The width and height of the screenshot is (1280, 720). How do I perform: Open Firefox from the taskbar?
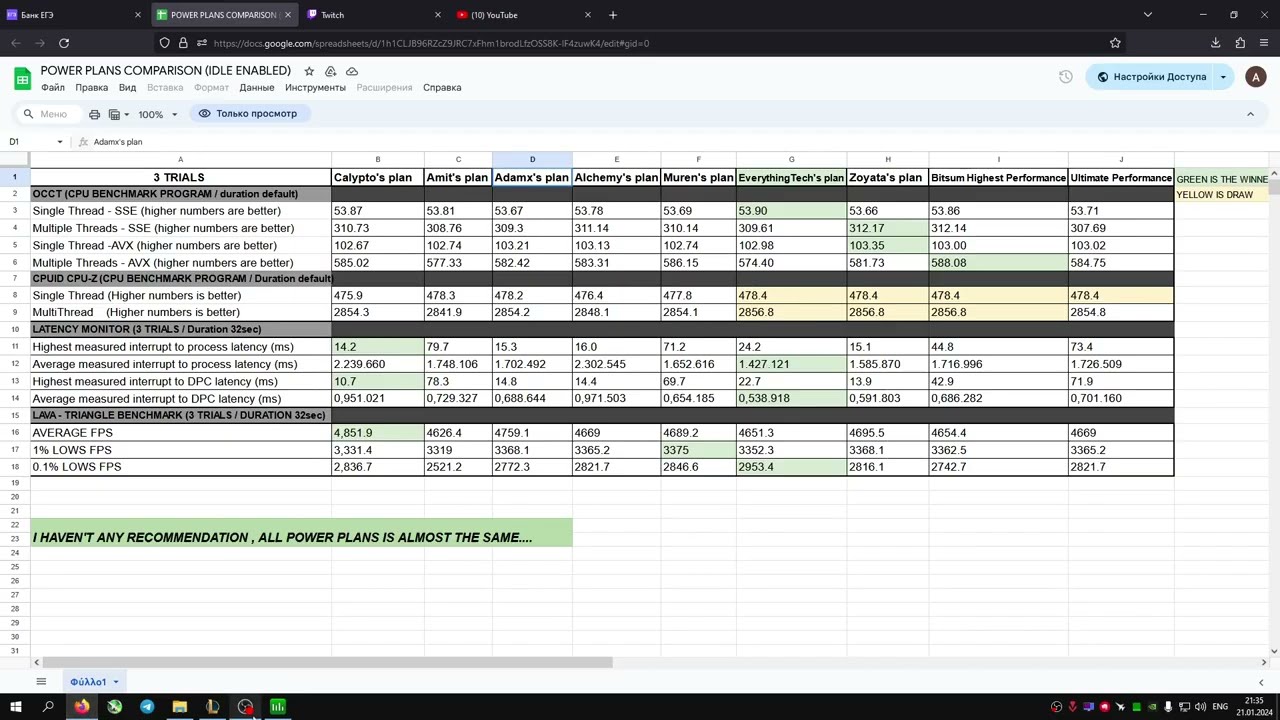click(x=82, y=707)
